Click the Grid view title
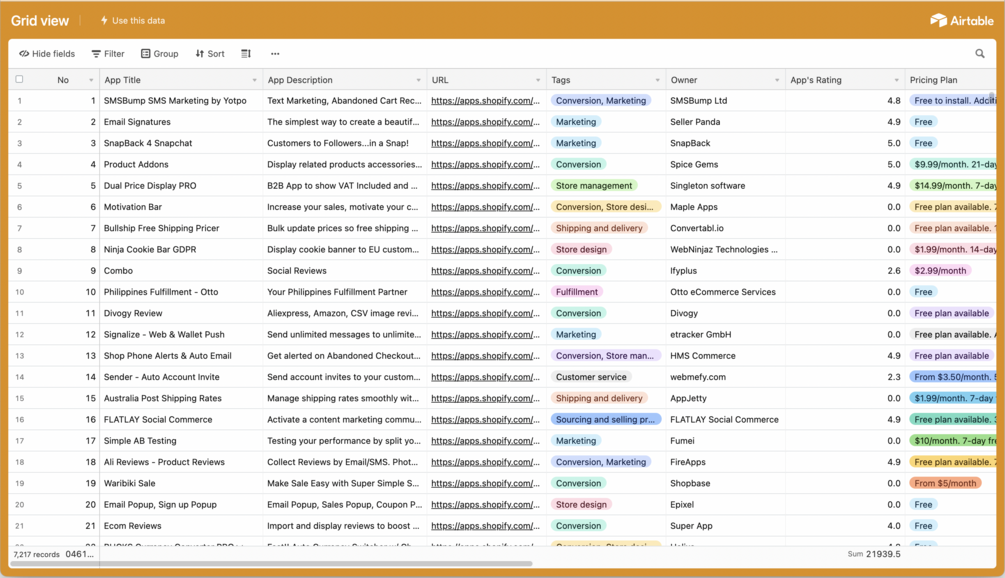 point(40,21)
